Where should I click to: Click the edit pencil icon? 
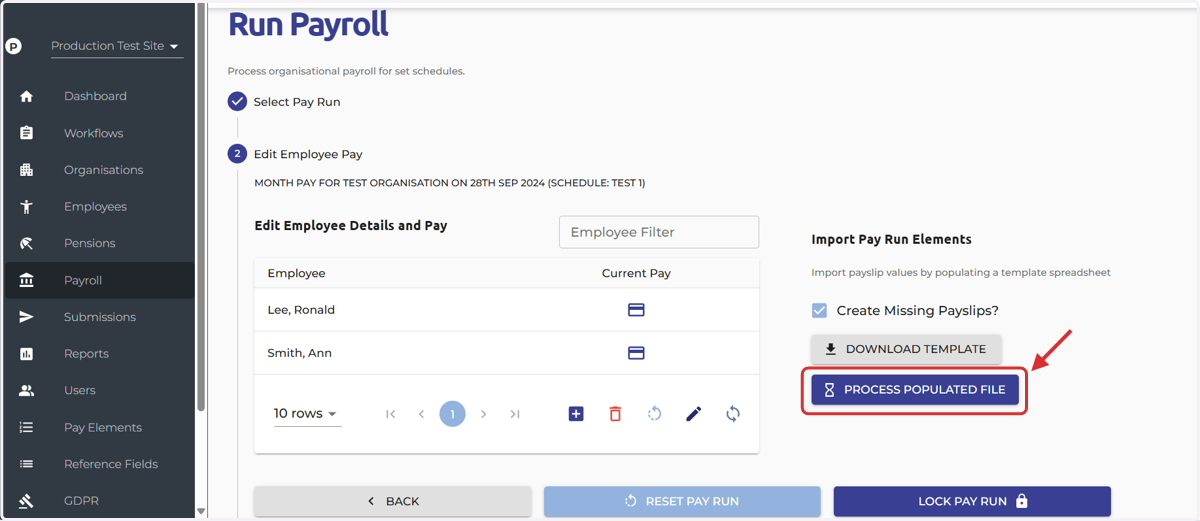tap(693, 414)
